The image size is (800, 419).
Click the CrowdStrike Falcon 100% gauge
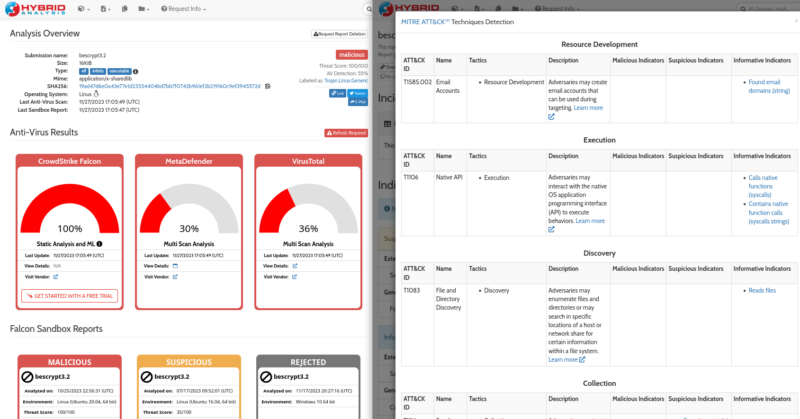tap(69, 209)
